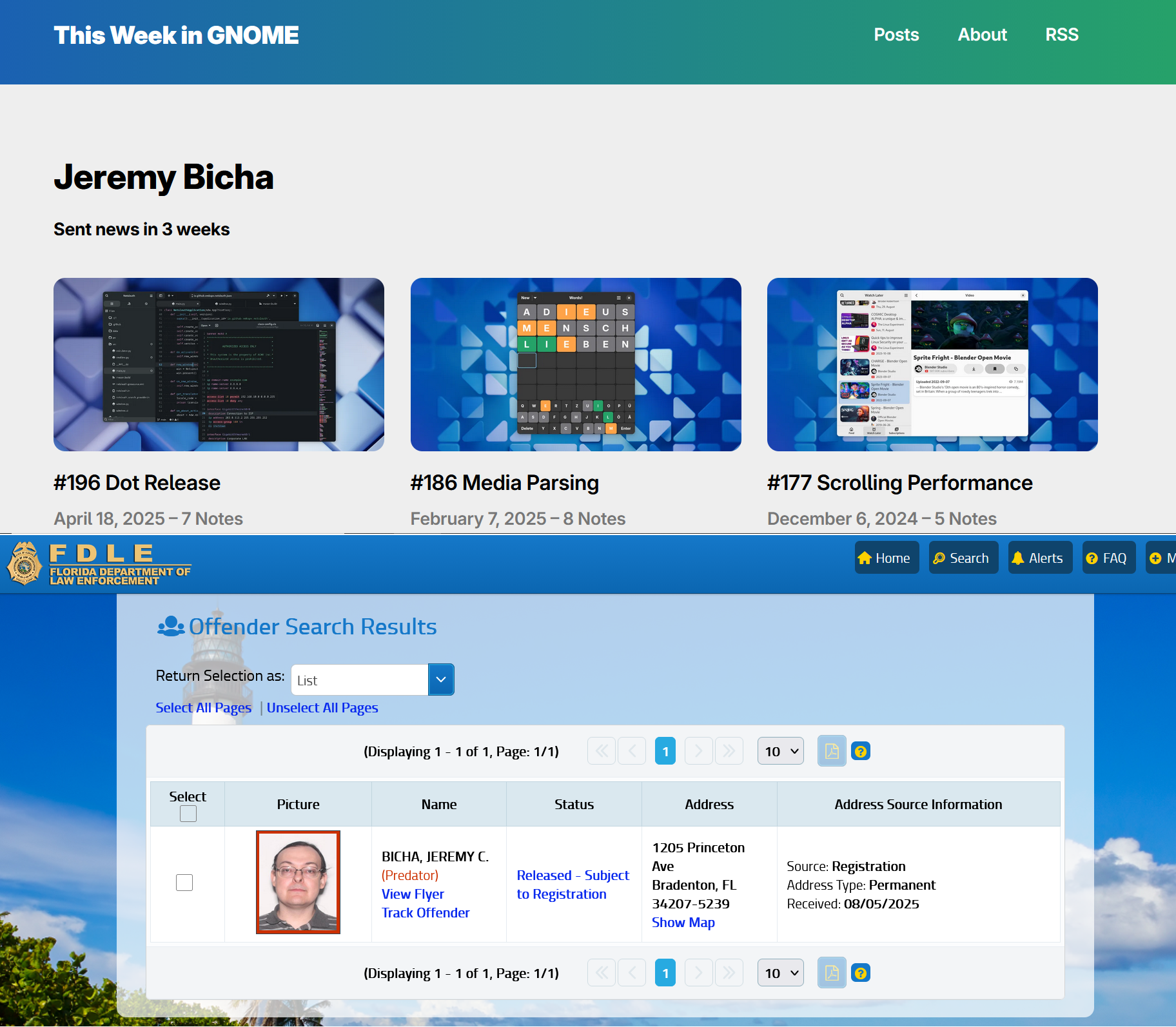Open the FDLE Alerts page
This screenshot has height=1027, width=1176.
click(x=1040, y=558)
